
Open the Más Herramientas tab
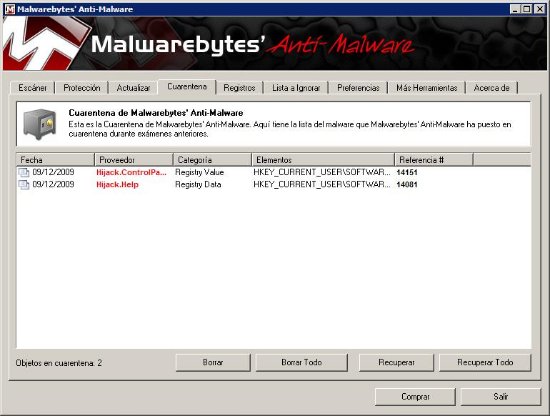coord(427,88)
